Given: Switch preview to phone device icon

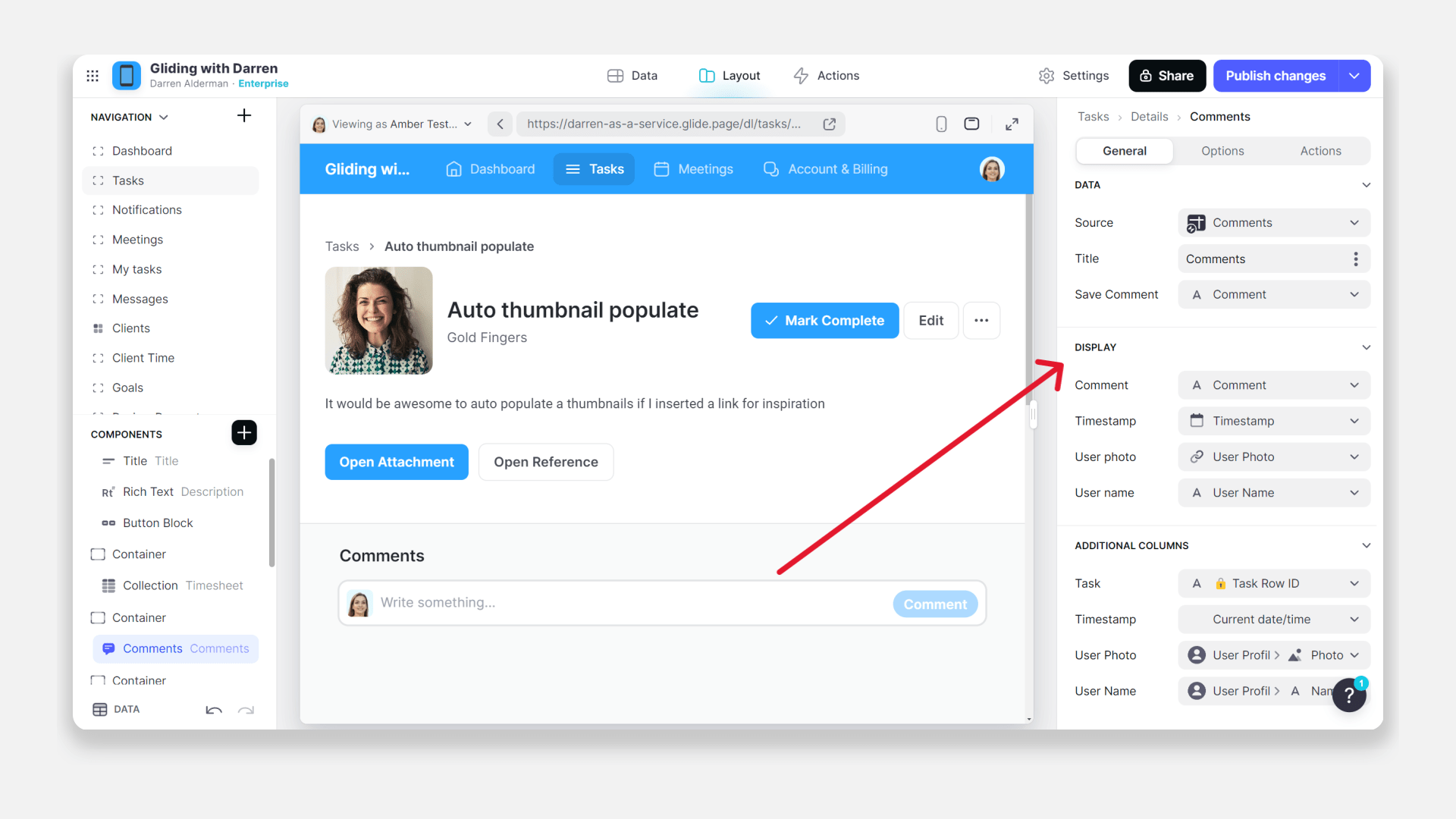Looking at the screenshot, I should tap(941, 124).
